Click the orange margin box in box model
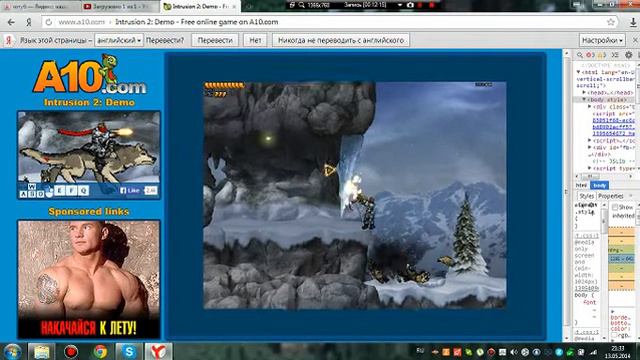 click(x=622, y=231)
